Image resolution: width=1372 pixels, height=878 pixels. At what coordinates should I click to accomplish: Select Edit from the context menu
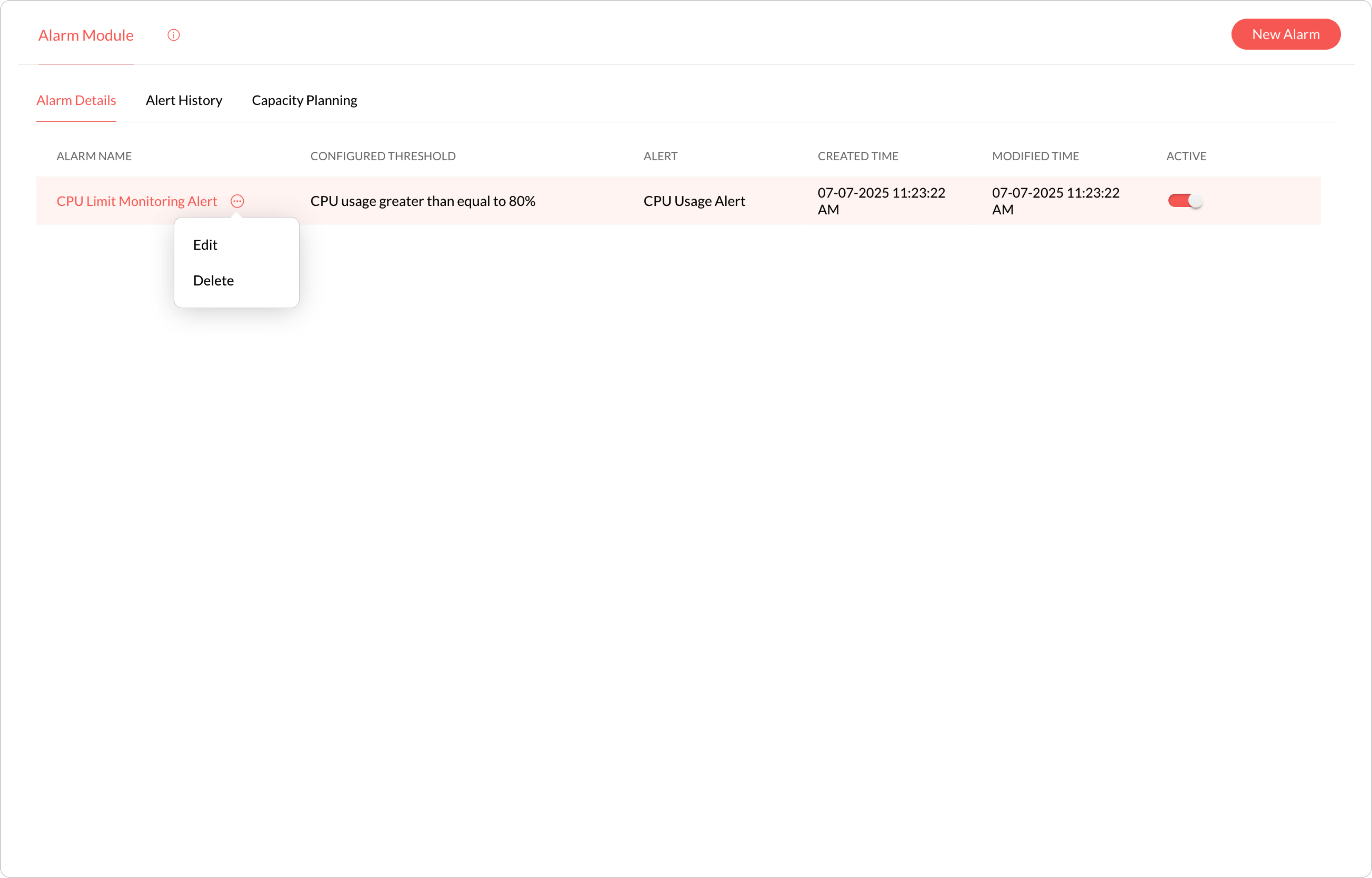click(x=205, y=245)
